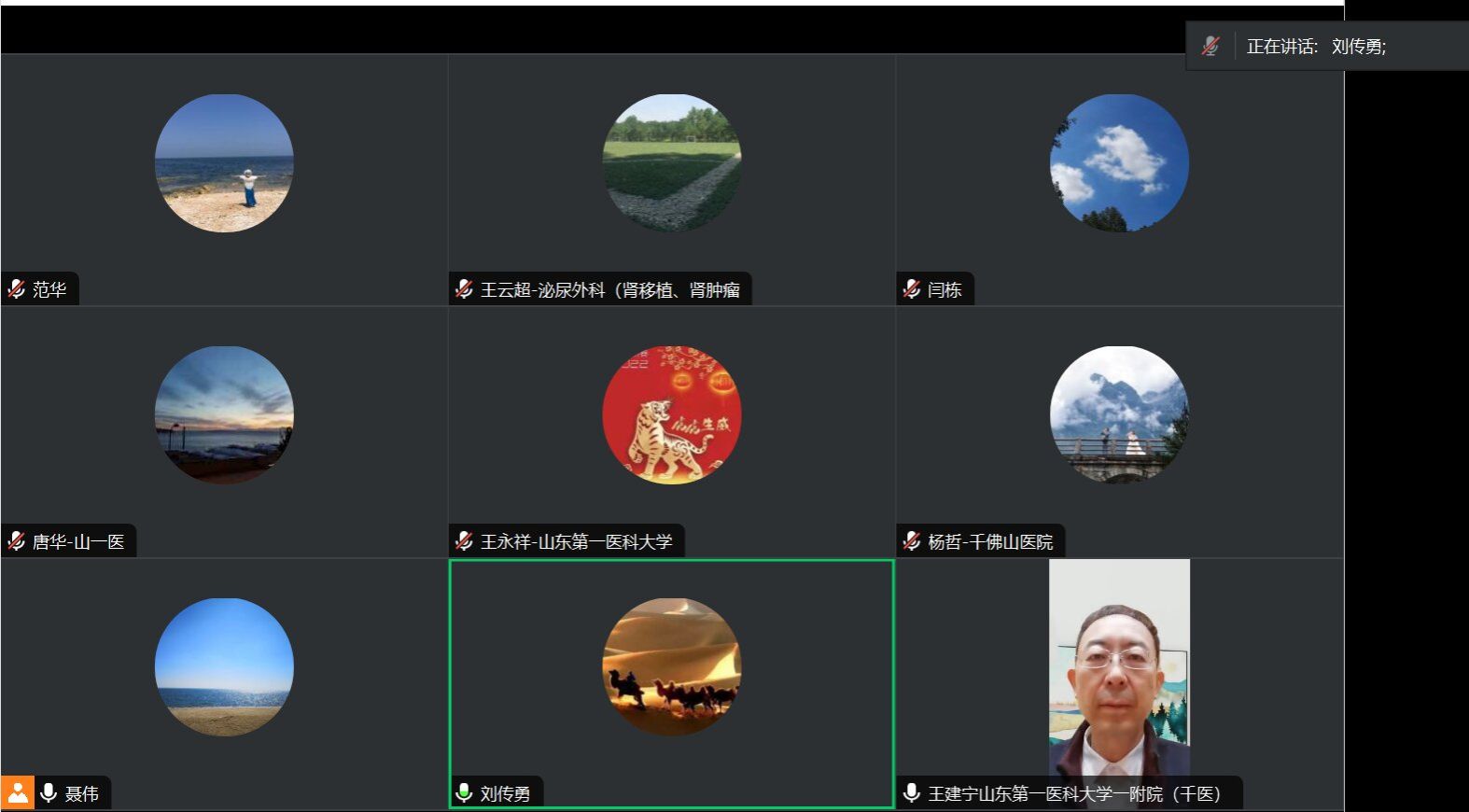
Task: Select the muted mic icon for 闫栋
Action: pos(912,289)
